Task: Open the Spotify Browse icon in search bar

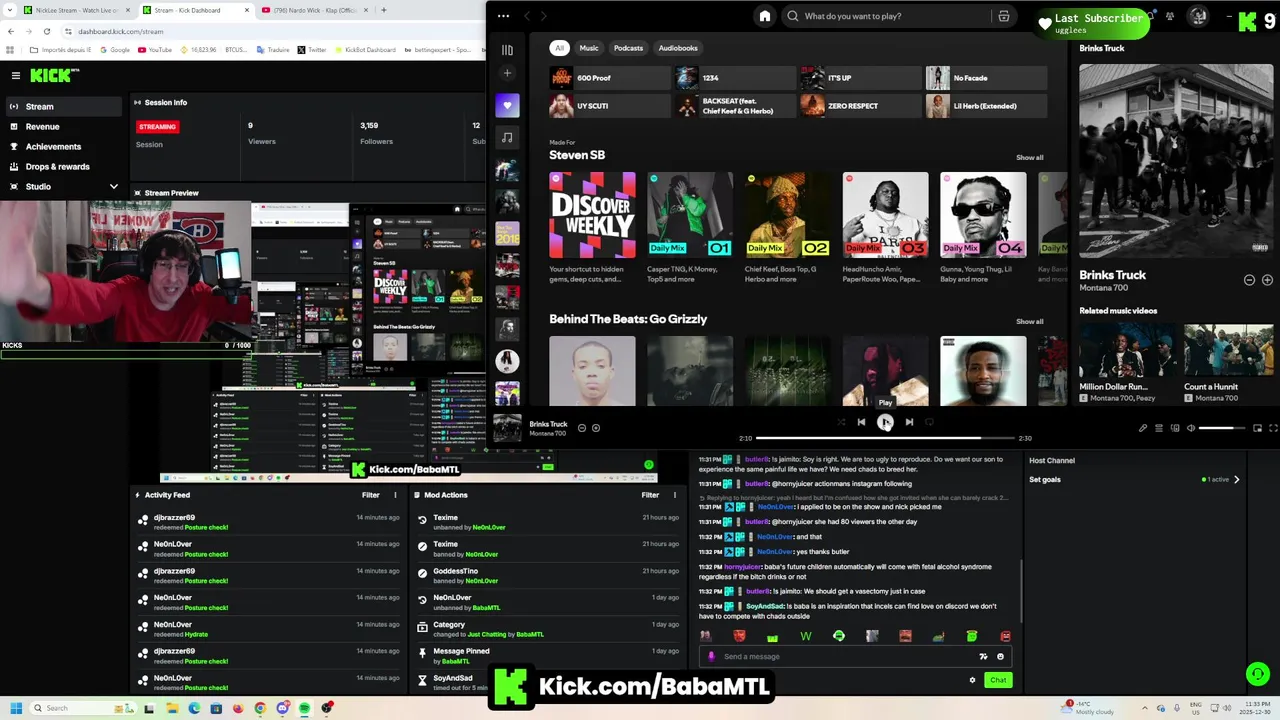Action: click(1004, 16)
